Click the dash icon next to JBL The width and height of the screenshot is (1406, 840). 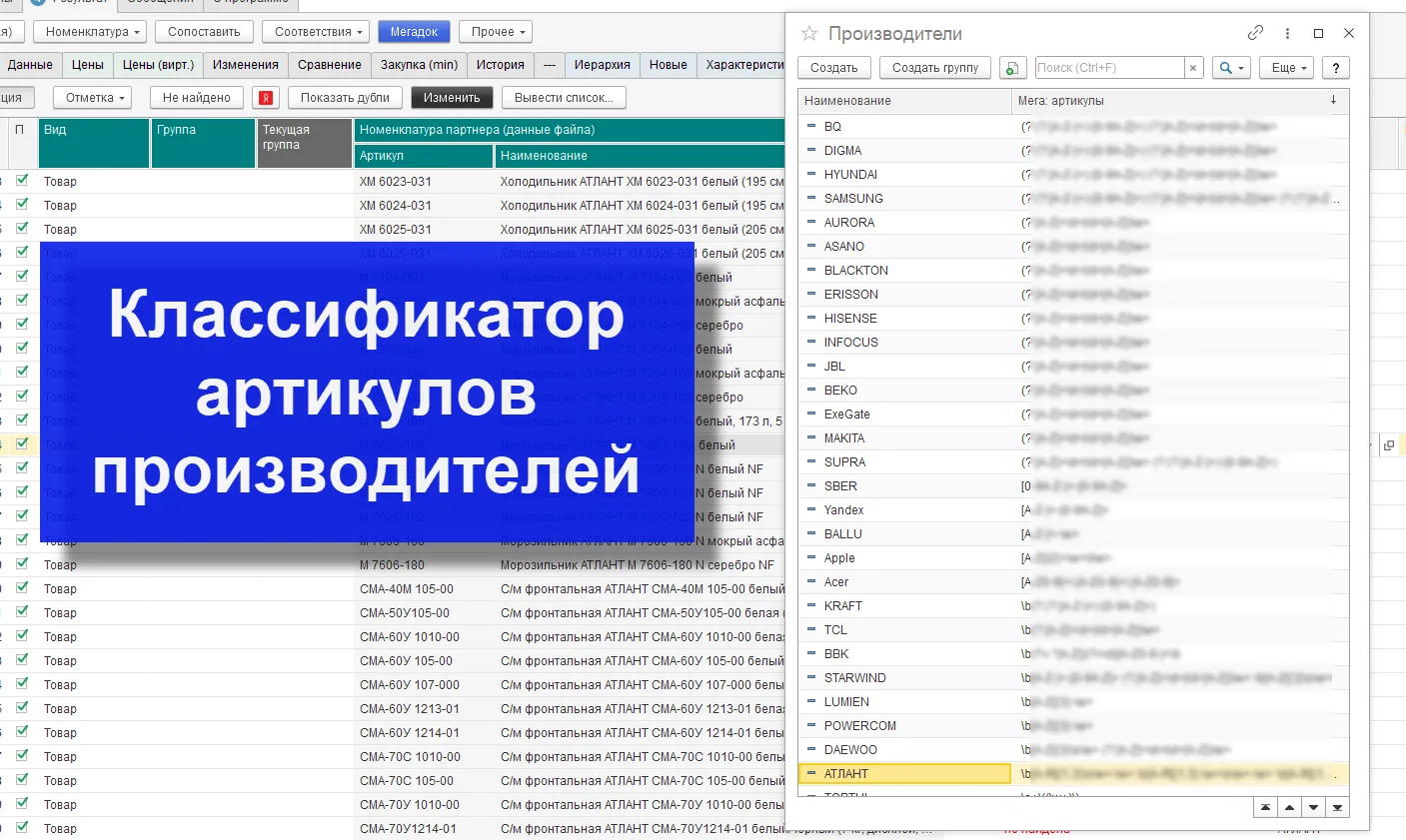click(811, 366)
